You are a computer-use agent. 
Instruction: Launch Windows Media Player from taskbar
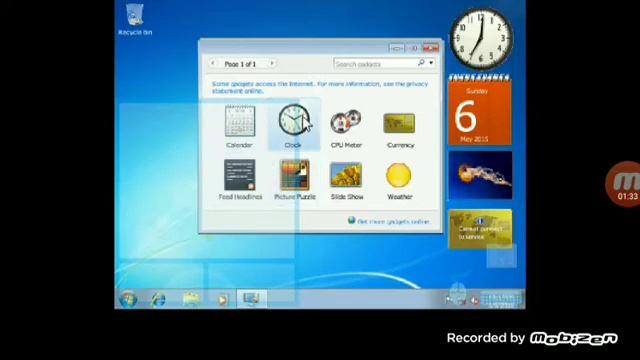coord(222,300)
